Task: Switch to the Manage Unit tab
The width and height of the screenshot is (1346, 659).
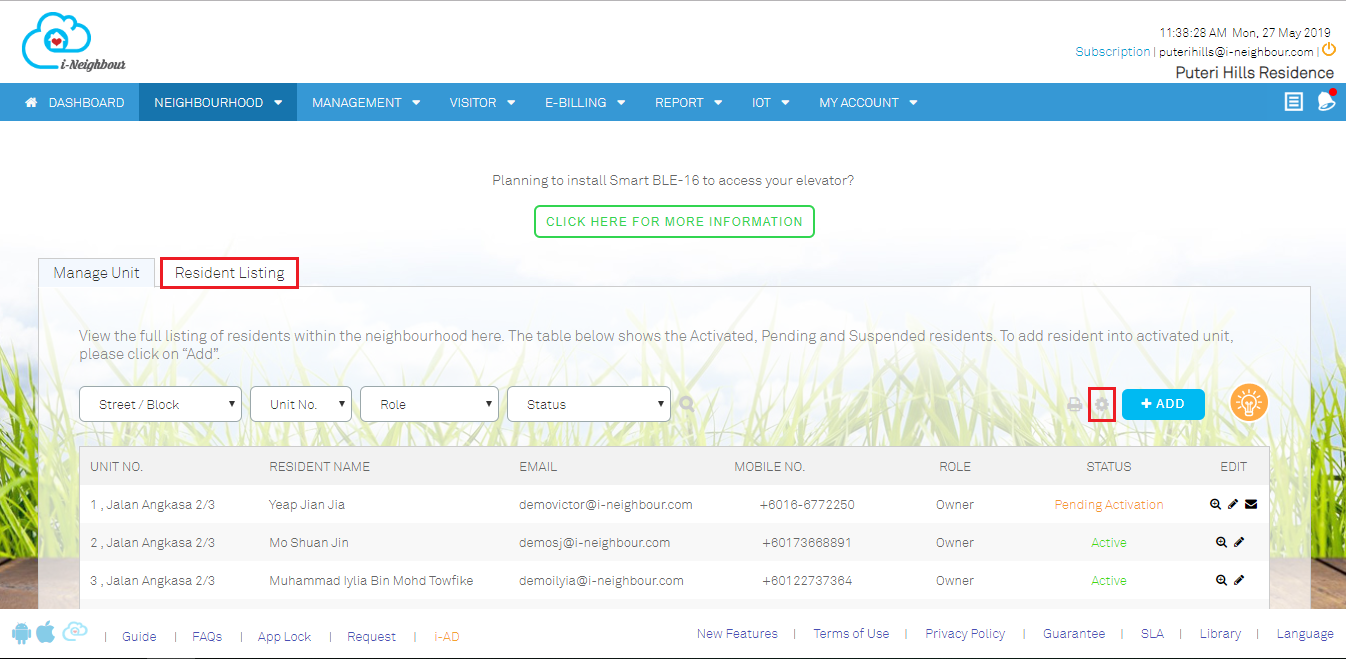Action: 97,272
